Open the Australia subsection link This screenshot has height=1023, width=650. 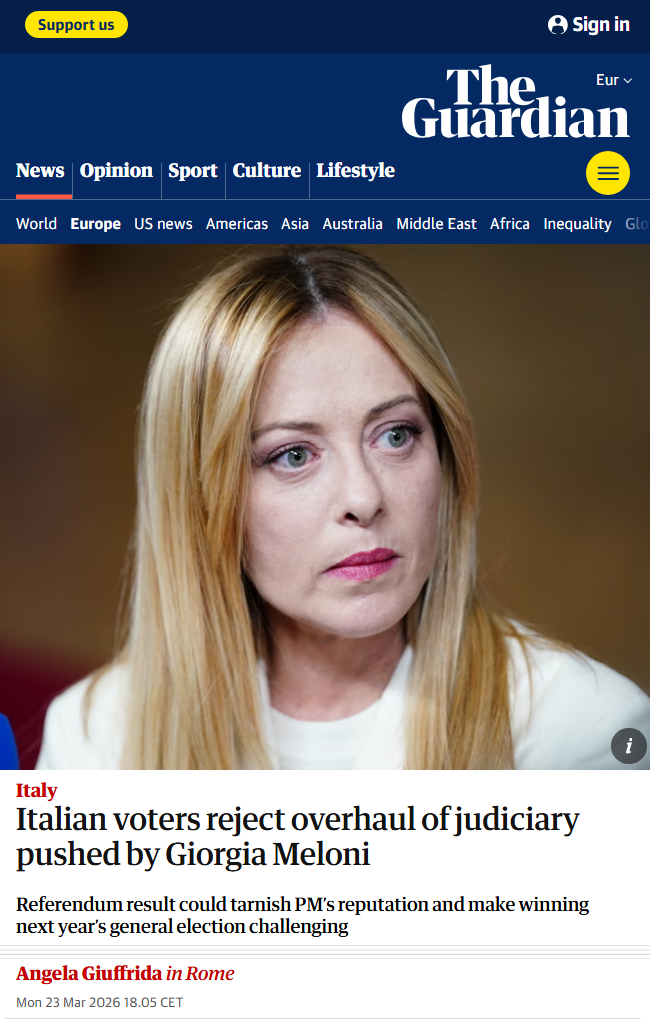pos(352,224)
